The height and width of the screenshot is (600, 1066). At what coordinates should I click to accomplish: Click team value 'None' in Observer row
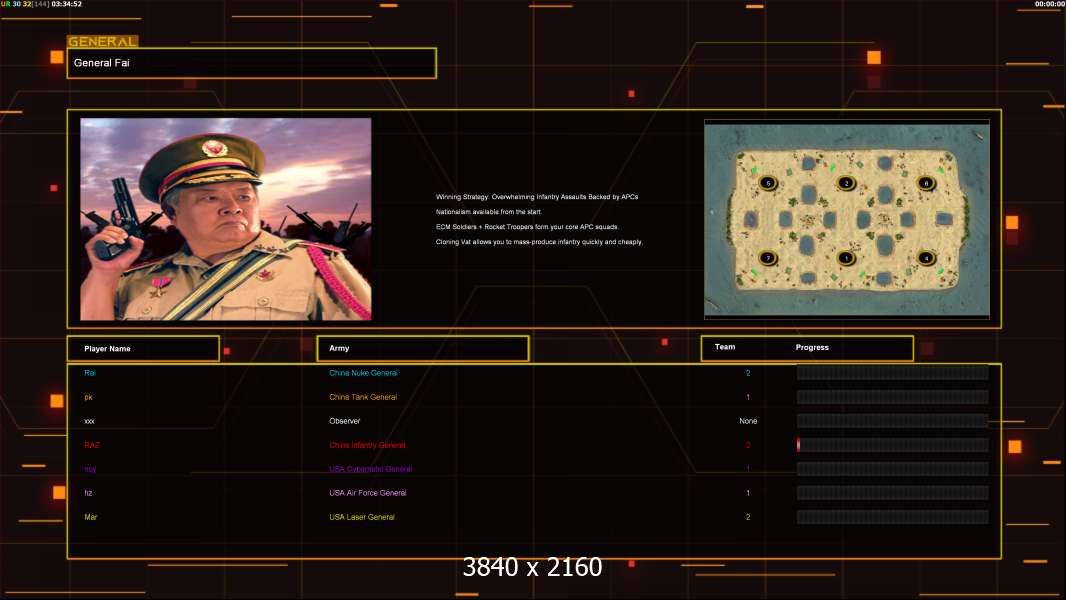[x=748, y=421]
